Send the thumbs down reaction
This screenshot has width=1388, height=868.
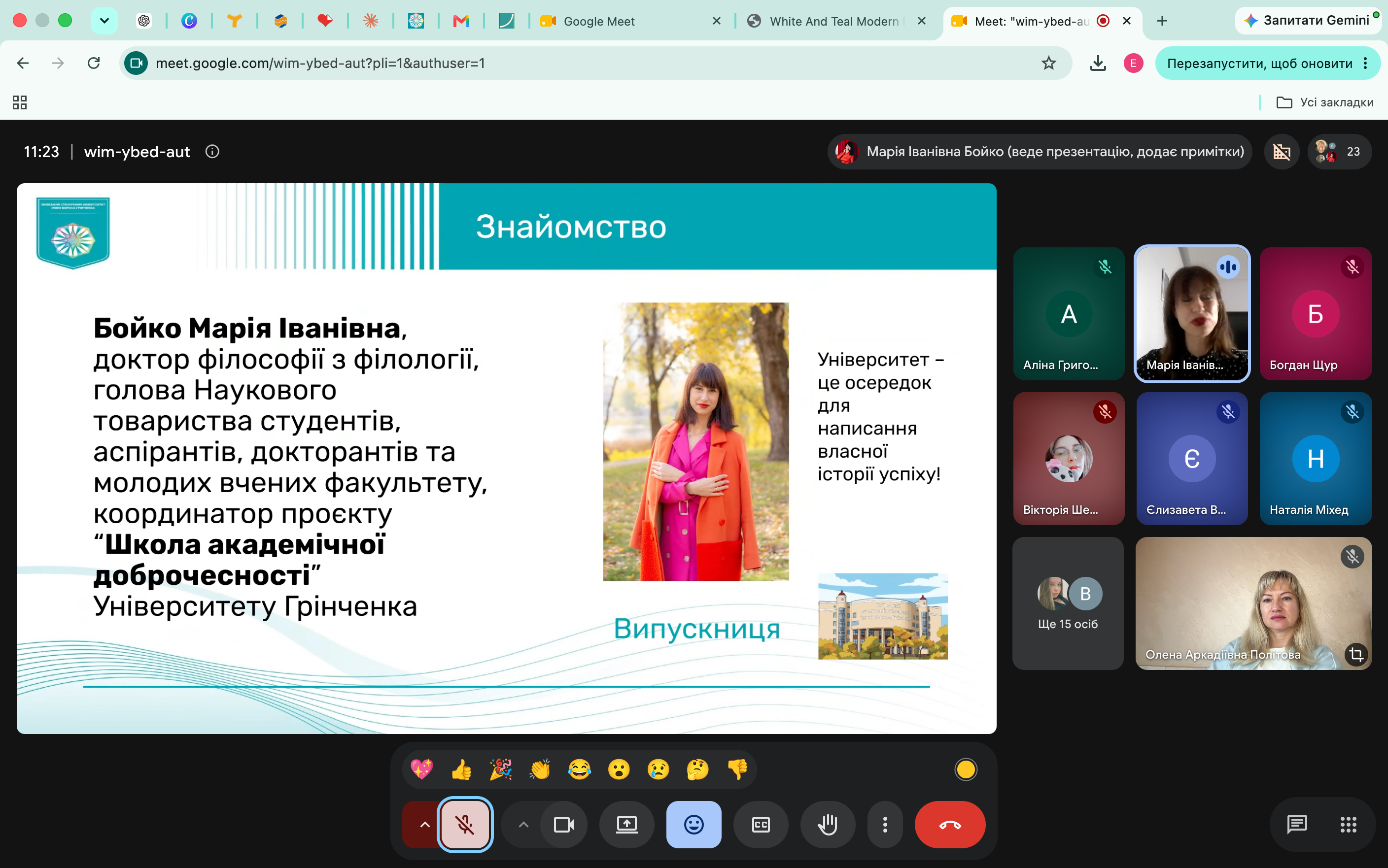[x=737, y=769]
